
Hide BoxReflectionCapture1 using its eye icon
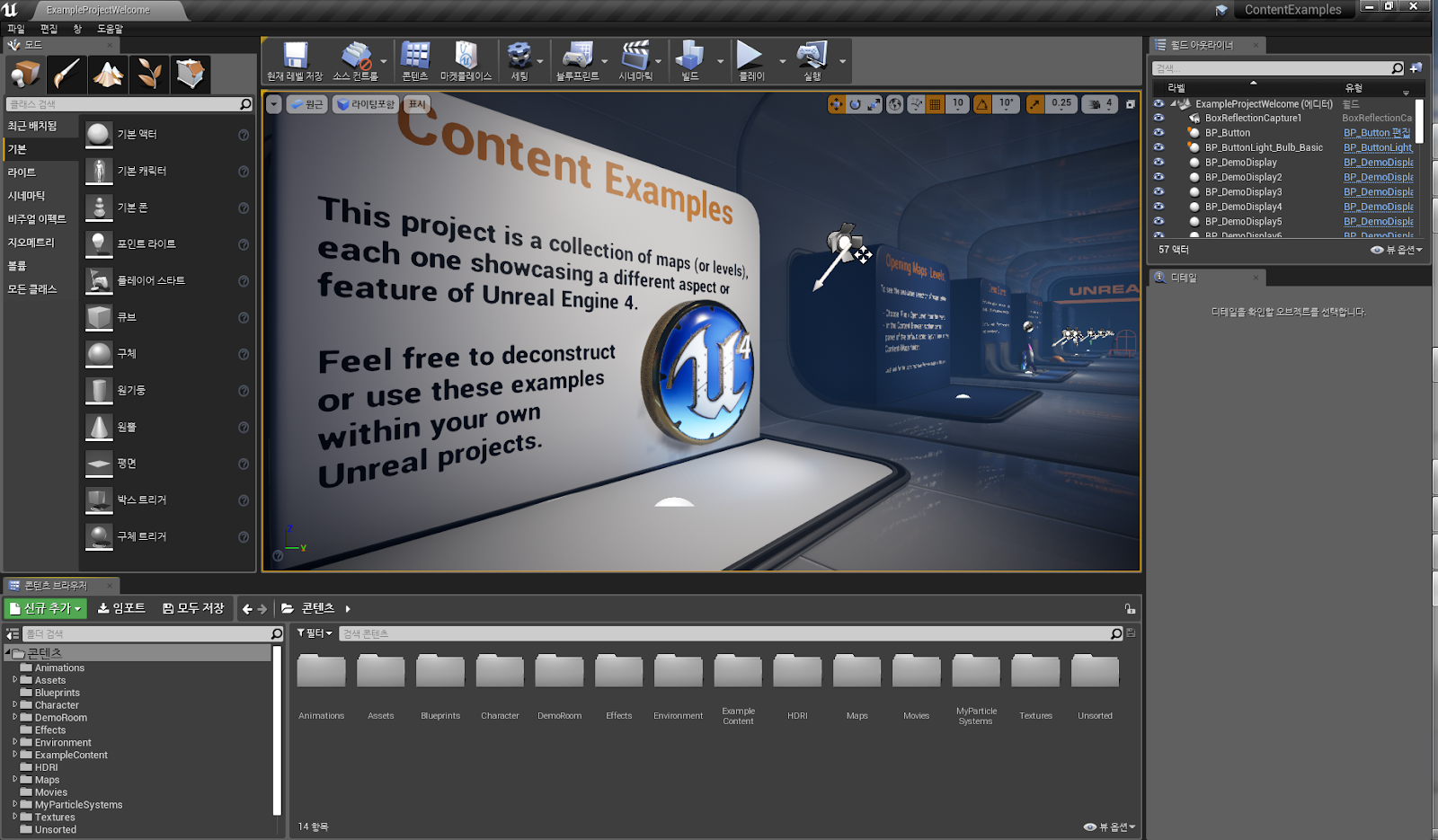1158,118
